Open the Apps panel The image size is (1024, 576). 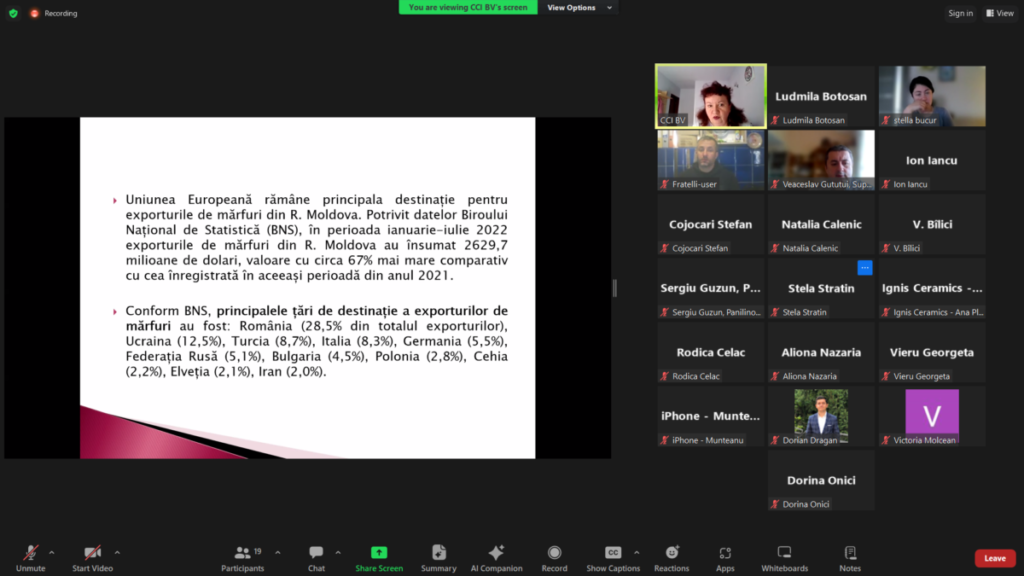pyautogui.click(x=725, y=558)
